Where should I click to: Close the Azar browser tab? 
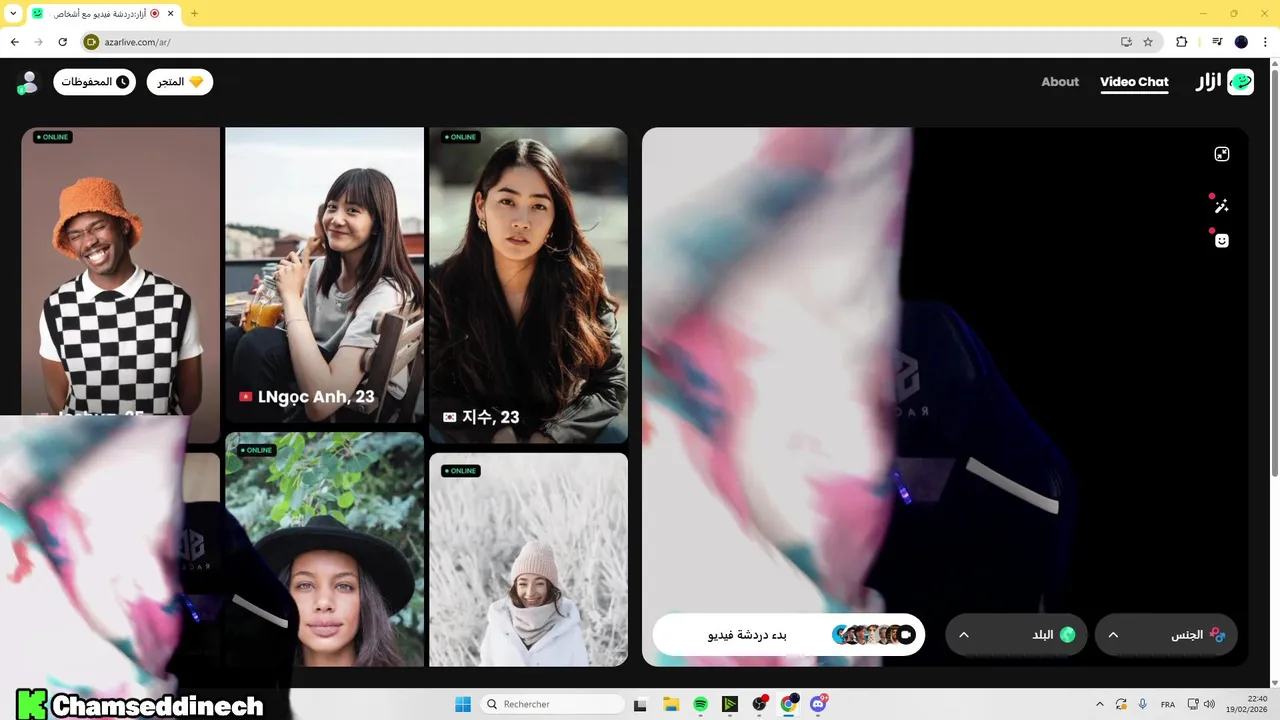point(171,13)
